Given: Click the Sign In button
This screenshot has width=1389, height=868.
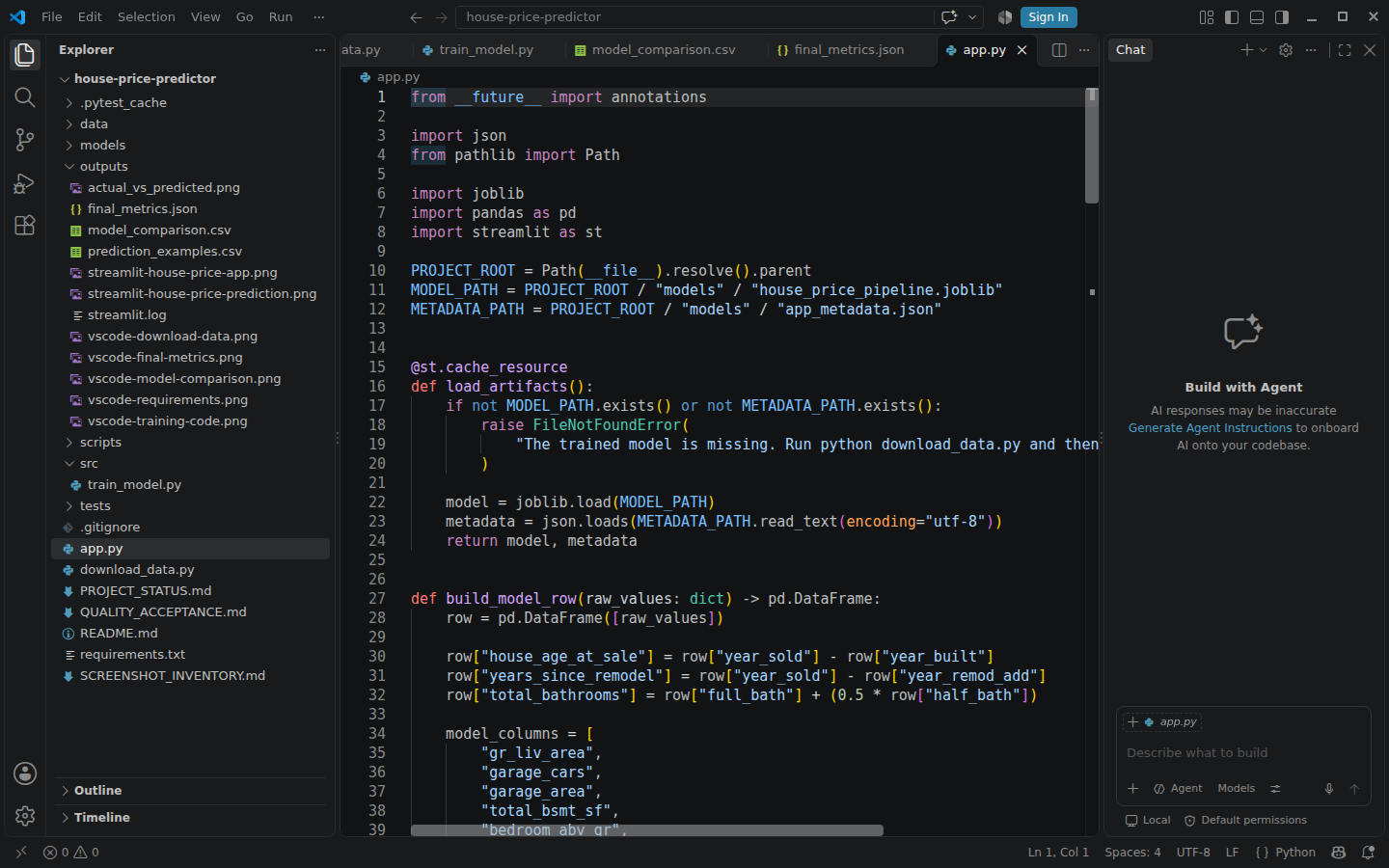Looking at the screenshot, I should [1048, 17].
